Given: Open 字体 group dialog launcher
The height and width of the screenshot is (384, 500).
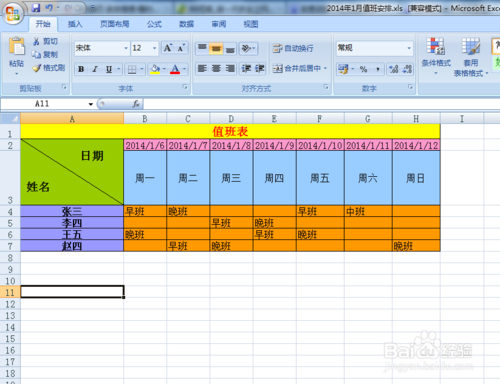Looking at the screenshot, I should click(185, 87).
